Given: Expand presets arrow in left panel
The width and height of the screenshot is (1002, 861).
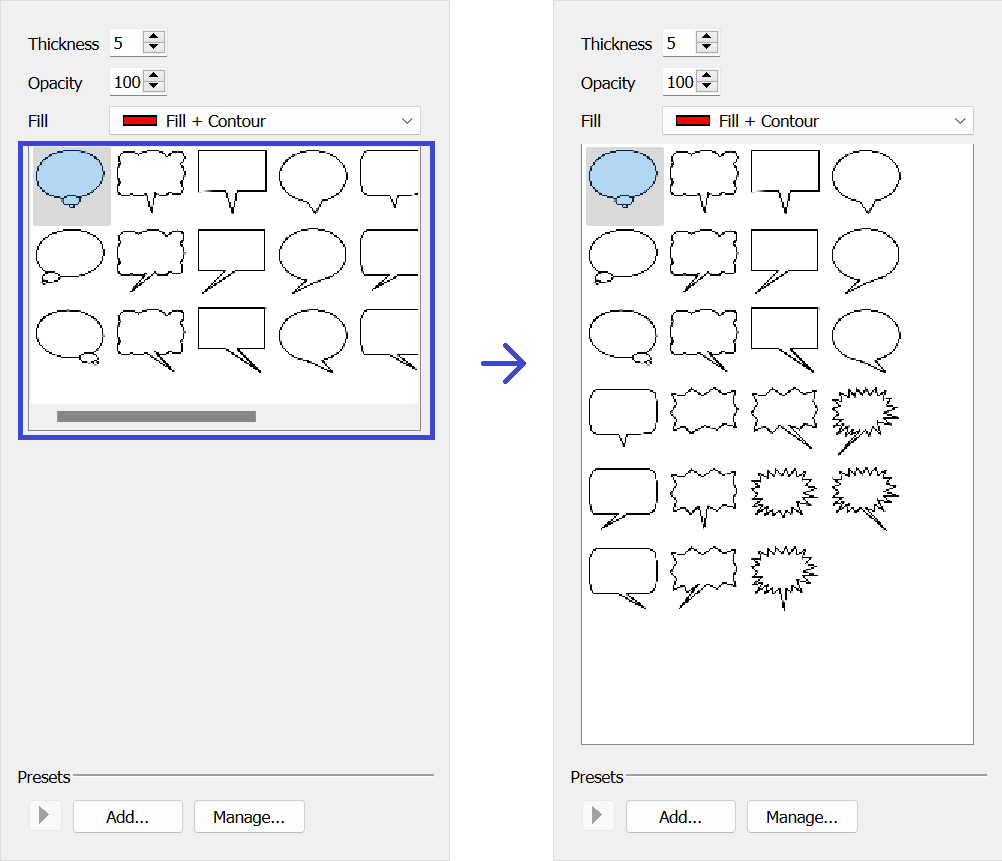Looking at the screenshot, I should 44,816.
